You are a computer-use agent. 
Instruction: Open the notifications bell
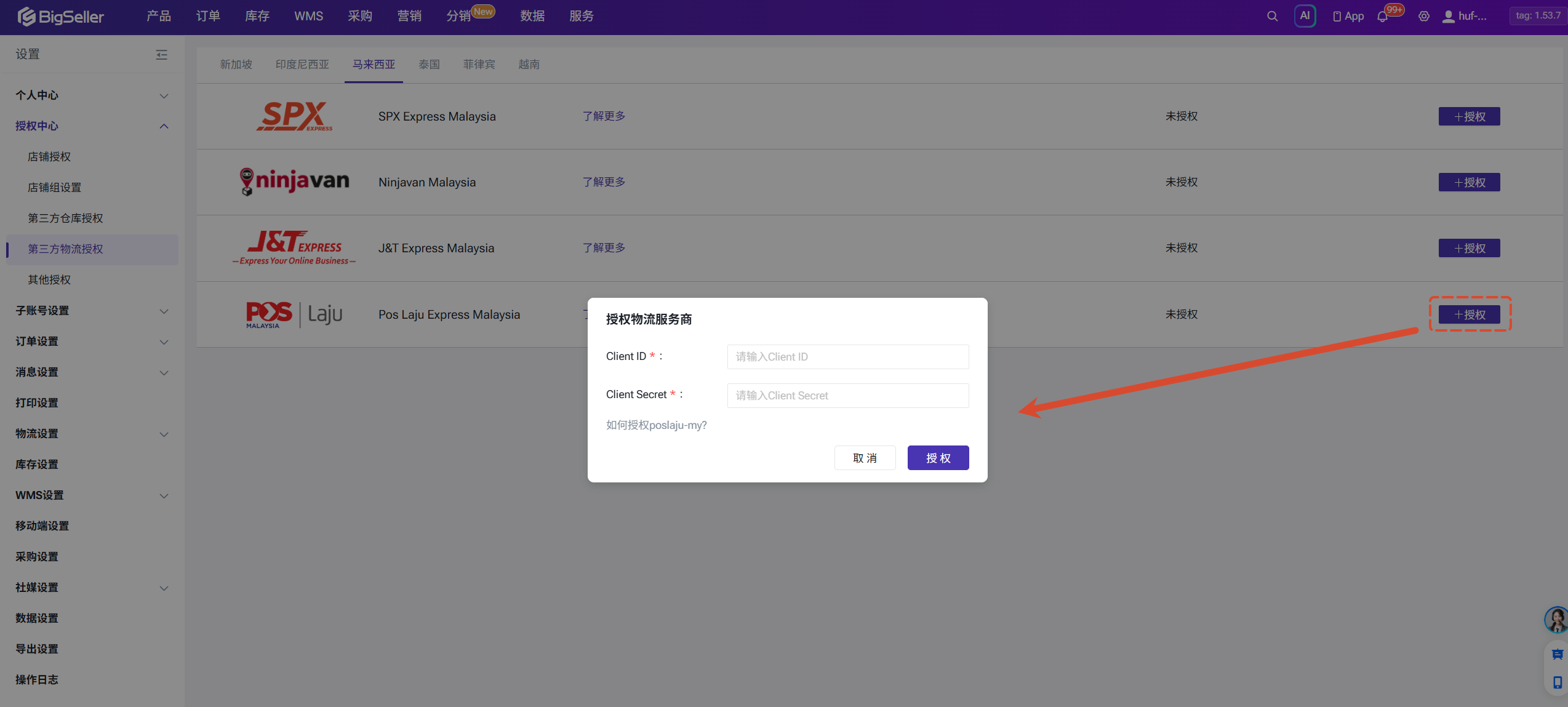(1383, 17)
